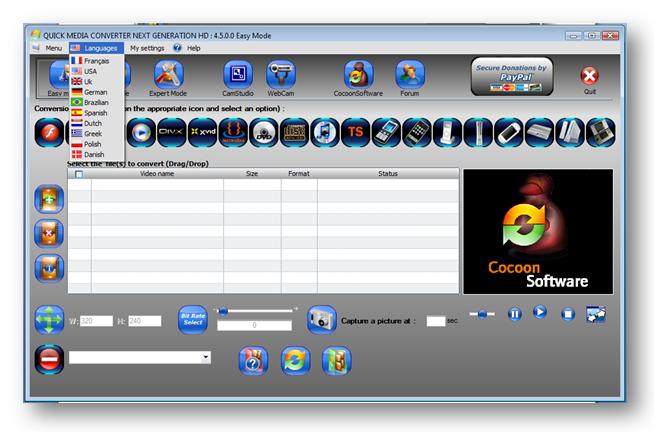Open My settings menu
This screenshot has height=432, width=654.
coord(147,48)
